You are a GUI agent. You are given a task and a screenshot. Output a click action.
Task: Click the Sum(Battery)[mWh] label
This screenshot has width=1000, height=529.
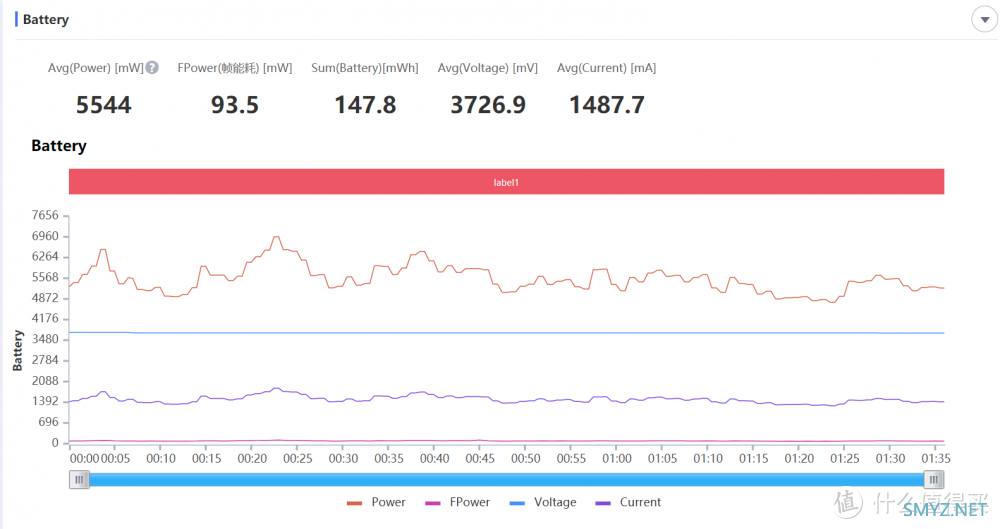365,68
